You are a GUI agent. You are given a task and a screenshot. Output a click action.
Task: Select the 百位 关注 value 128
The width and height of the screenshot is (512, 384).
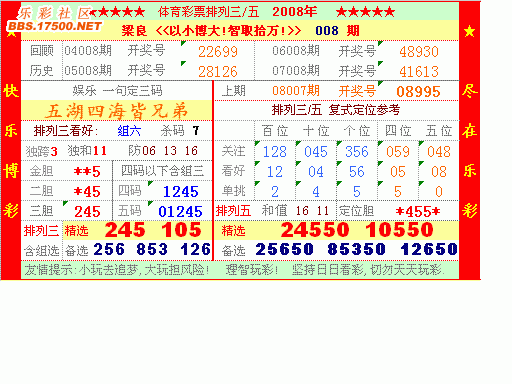pos(275,152)
